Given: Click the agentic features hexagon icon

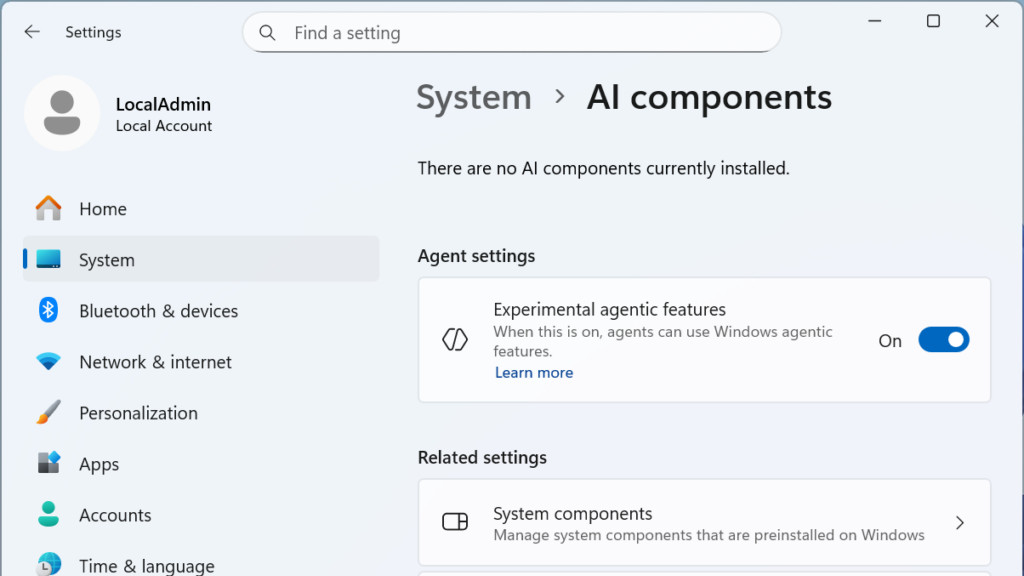Looking at the screenshot, I should (455, 340).
